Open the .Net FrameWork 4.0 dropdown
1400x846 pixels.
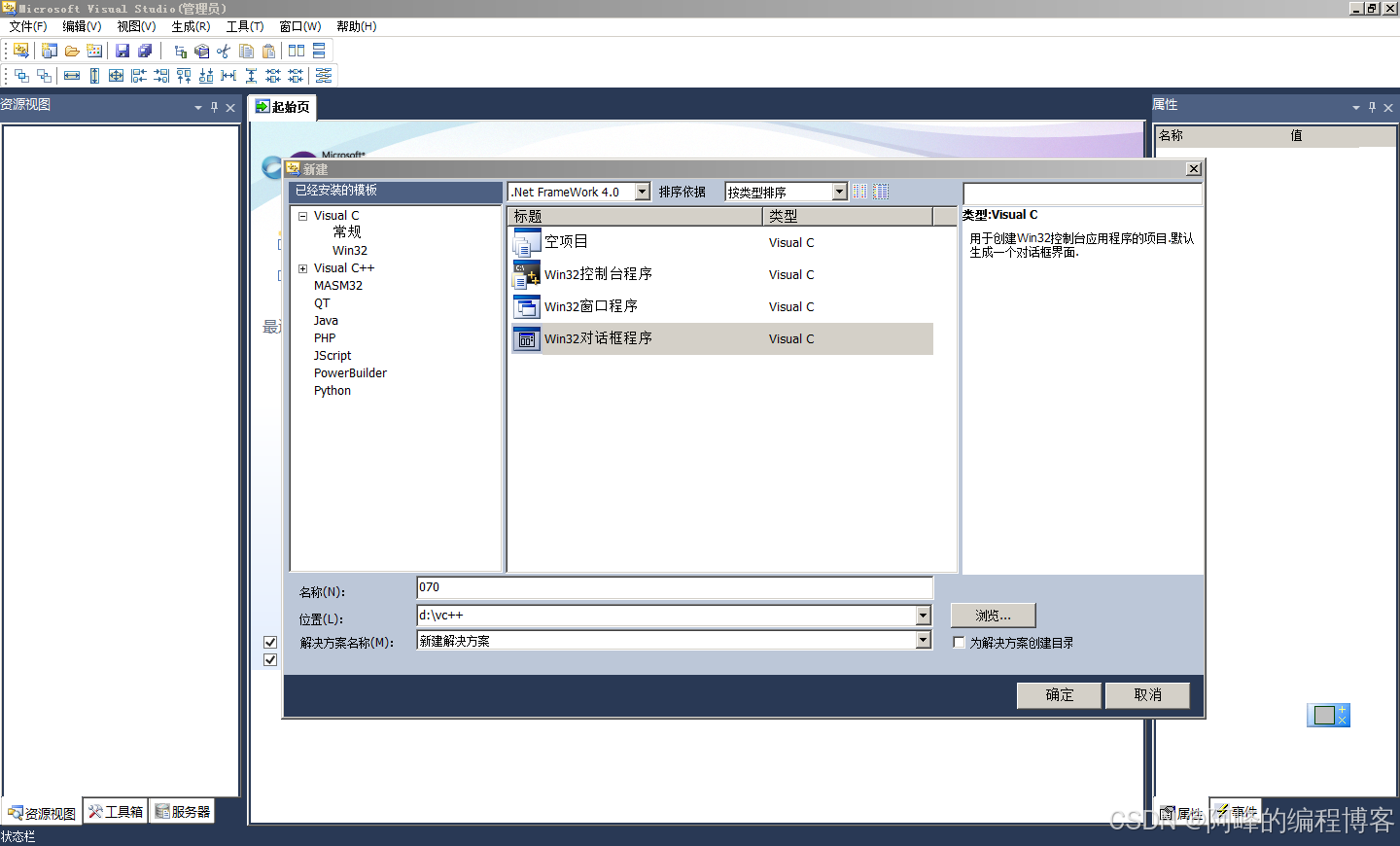pos(643,192)
